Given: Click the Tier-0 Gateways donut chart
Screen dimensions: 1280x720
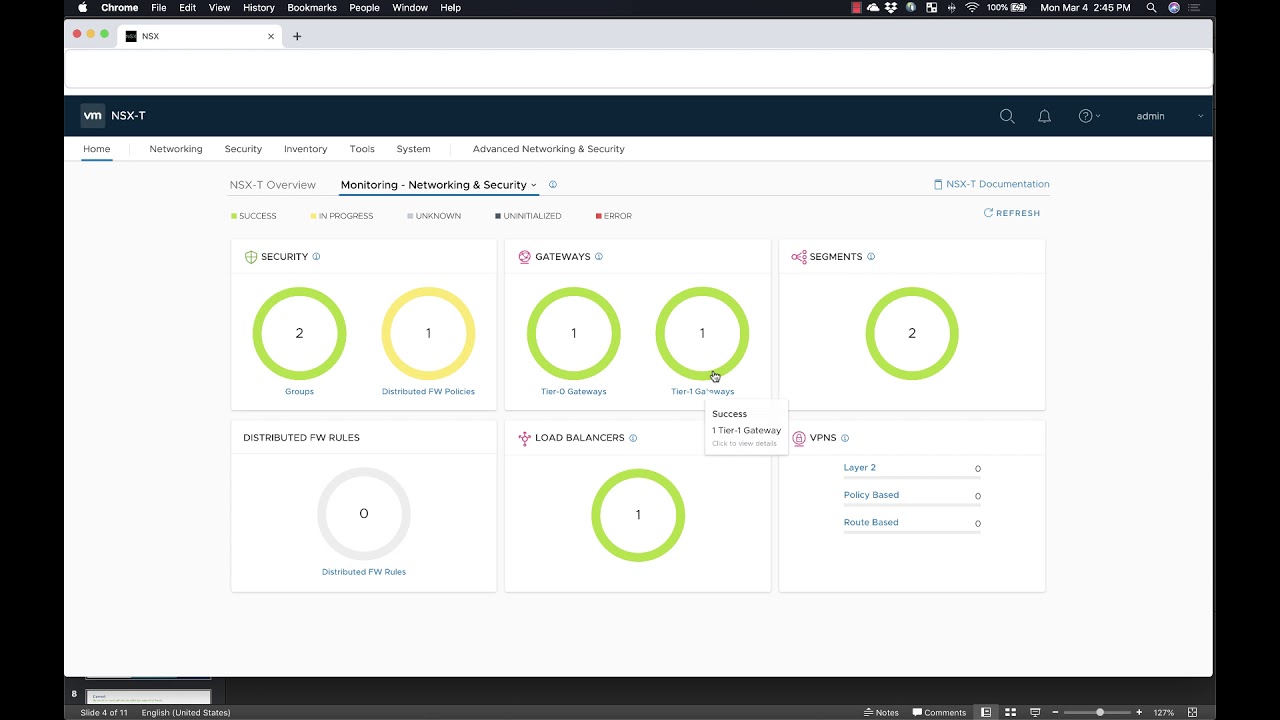Looking at the screenshot, I should point(573,334).
